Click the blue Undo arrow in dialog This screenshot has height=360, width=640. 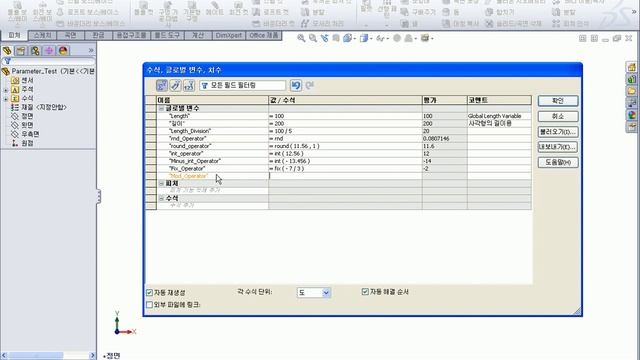coord(296,85)
